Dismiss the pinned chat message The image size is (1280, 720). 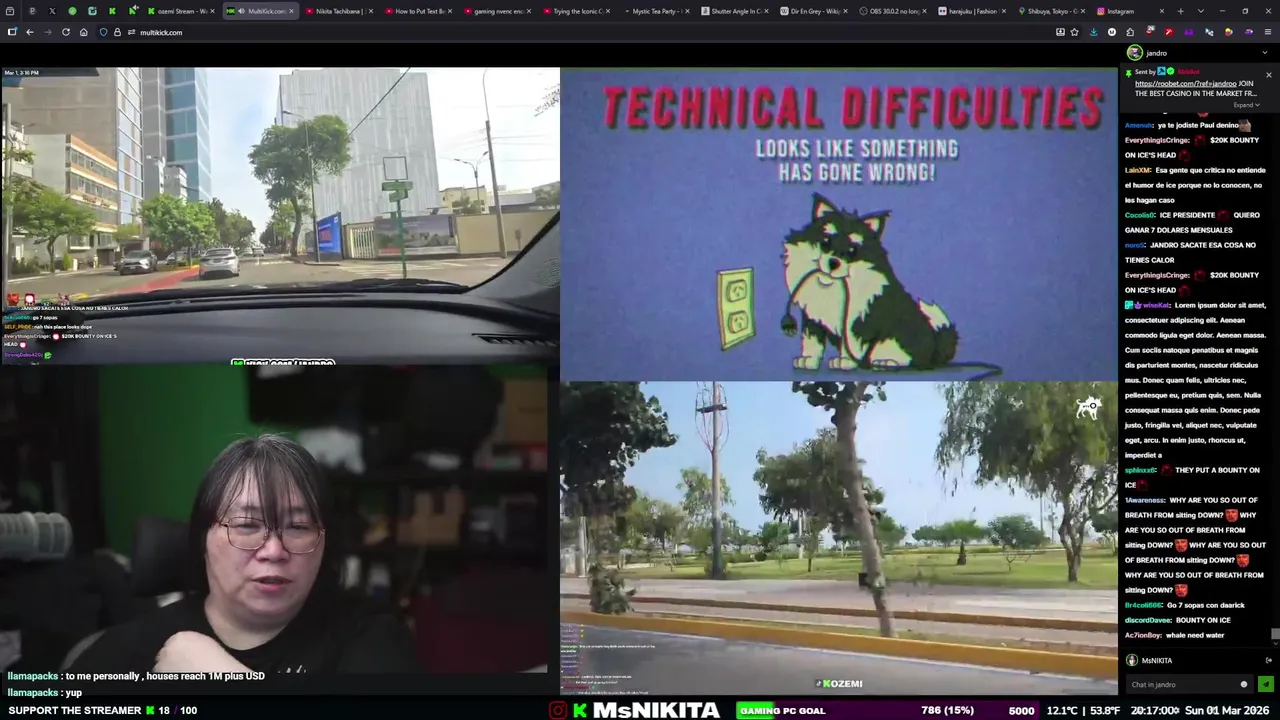(x=1268, y=75)
